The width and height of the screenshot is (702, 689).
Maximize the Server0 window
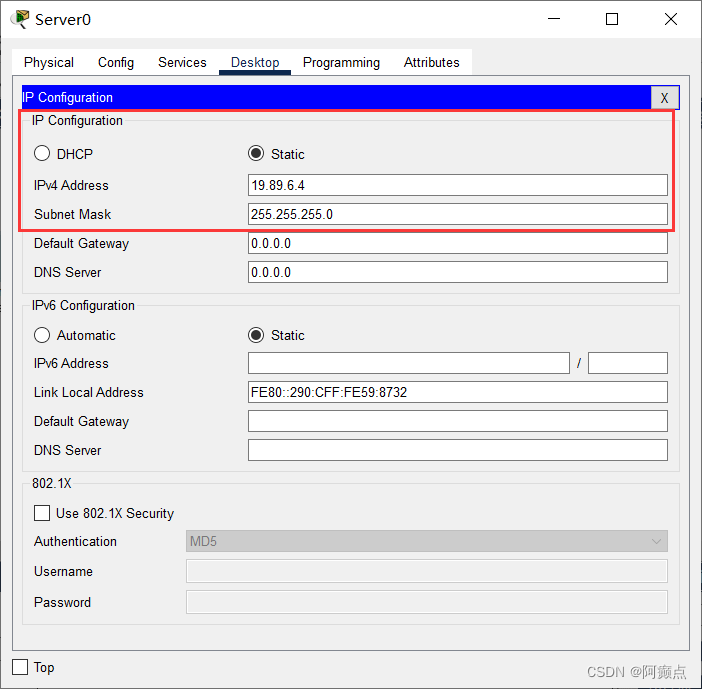click(x=612, y=19)
